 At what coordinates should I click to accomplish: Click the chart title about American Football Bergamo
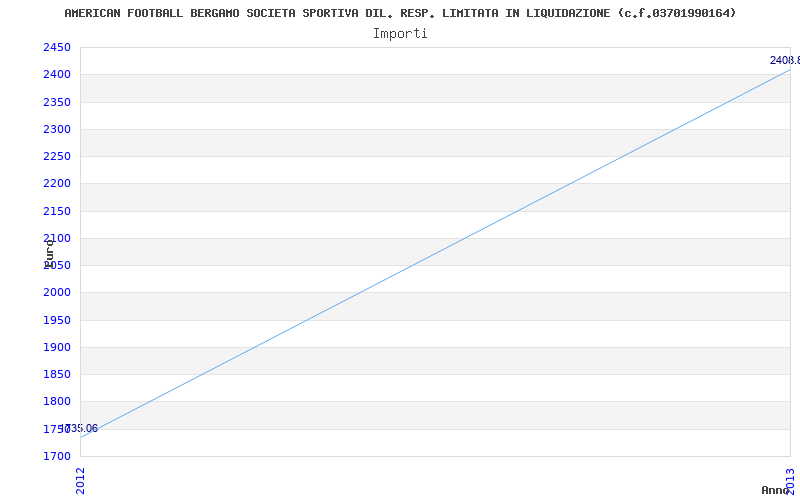401,13
